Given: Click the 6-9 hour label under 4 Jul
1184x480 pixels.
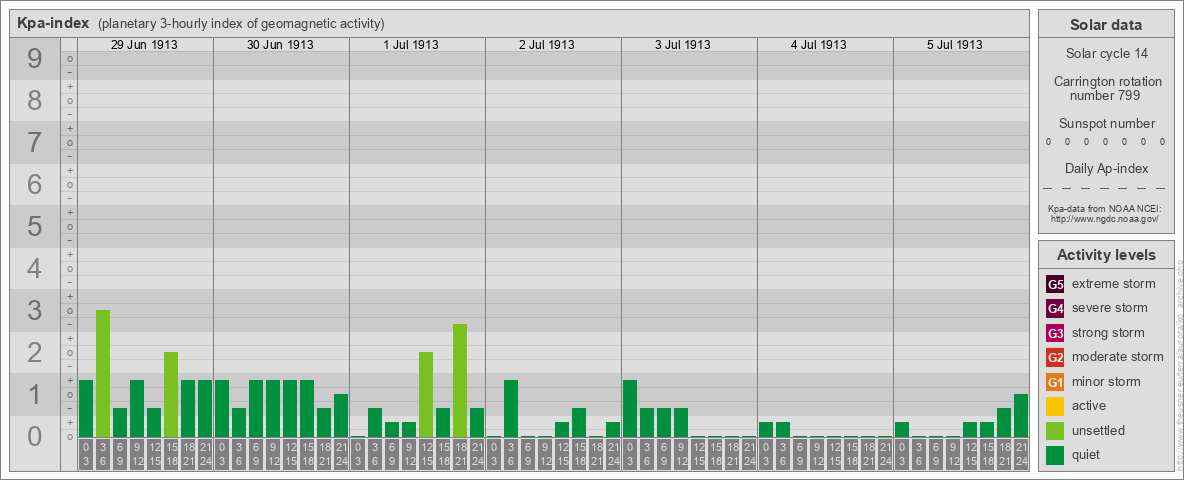Looking at the screenshot, I should tap(800, 454).
